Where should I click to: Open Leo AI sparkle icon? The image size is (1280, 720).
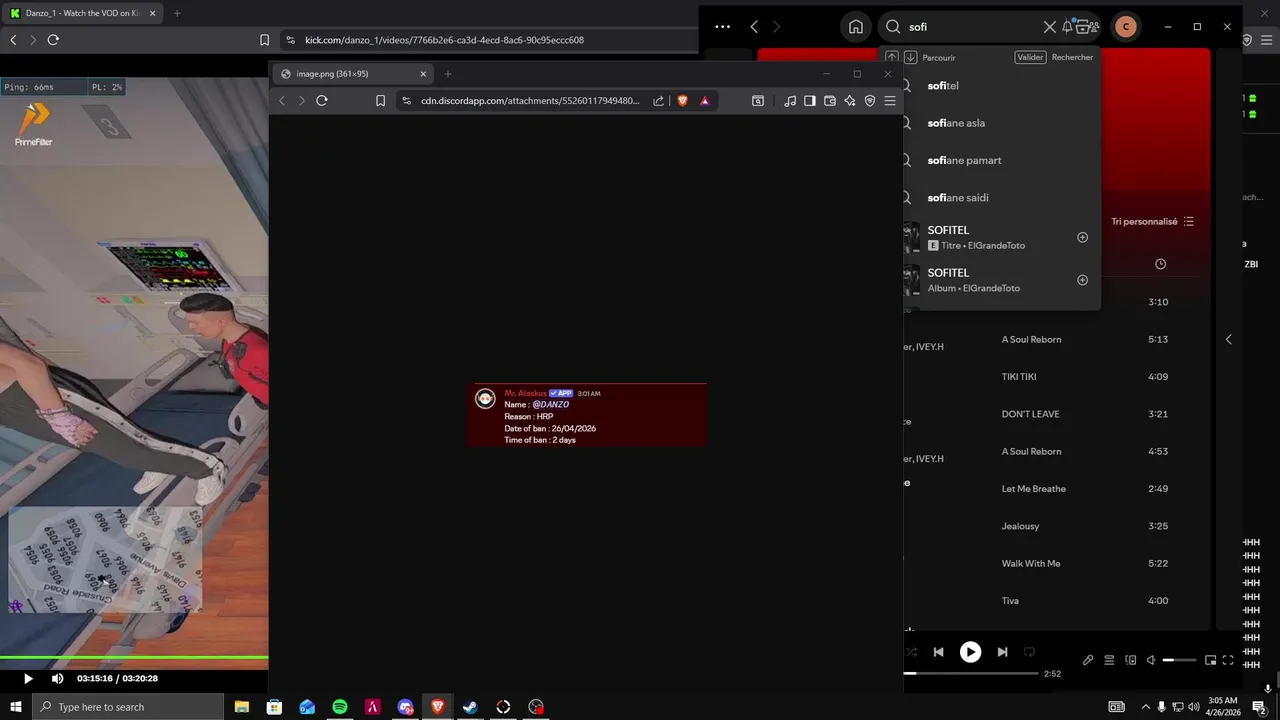click(850, 100)
